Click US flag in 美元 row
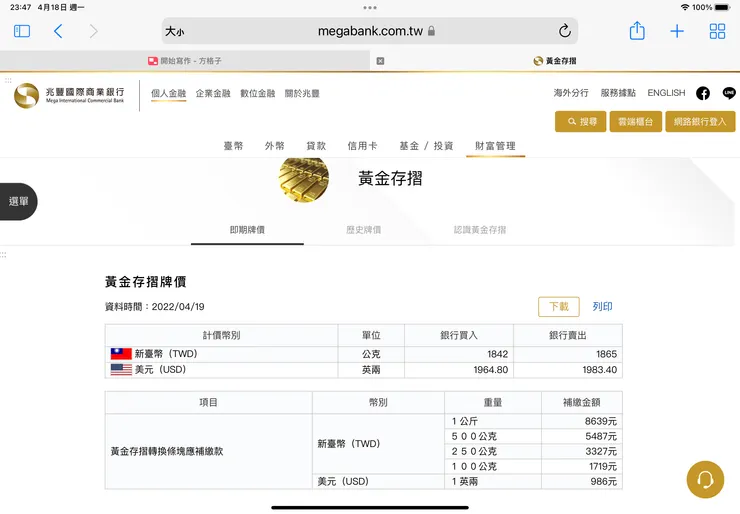The width and height of the screenshot is (740, 514). tap(121, 370)
